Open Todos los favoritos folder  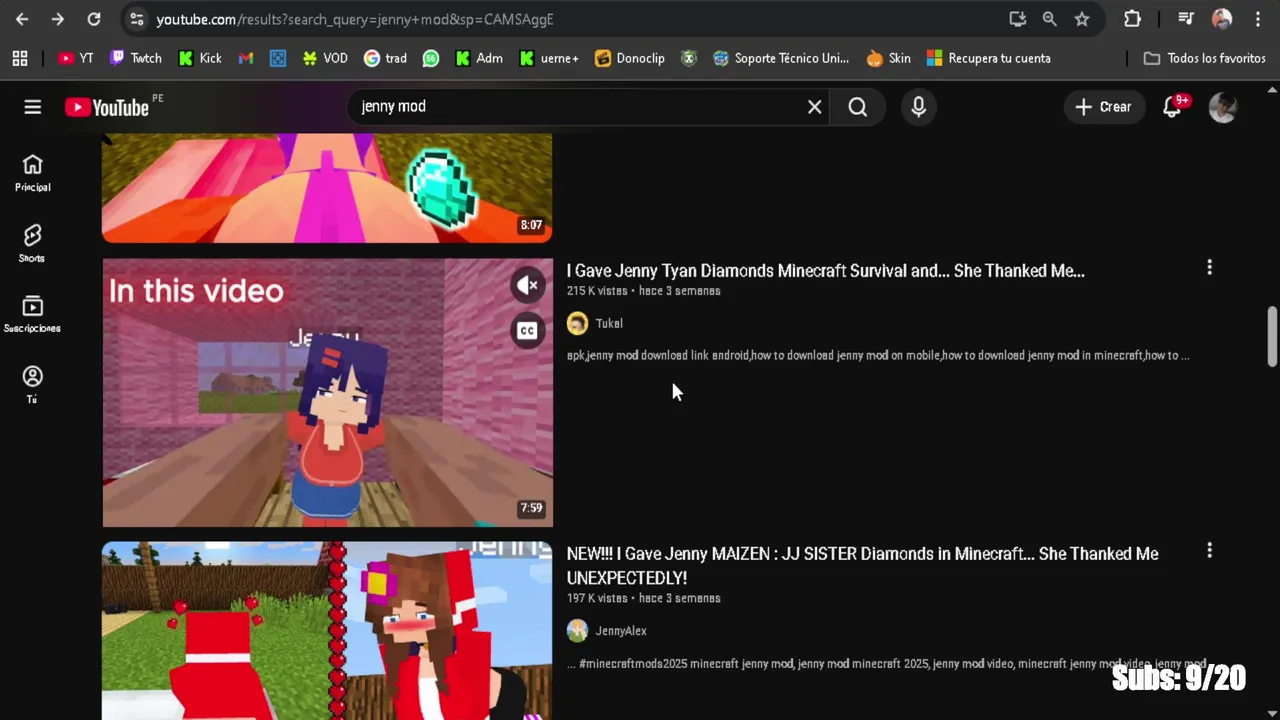click(1205, 58)
